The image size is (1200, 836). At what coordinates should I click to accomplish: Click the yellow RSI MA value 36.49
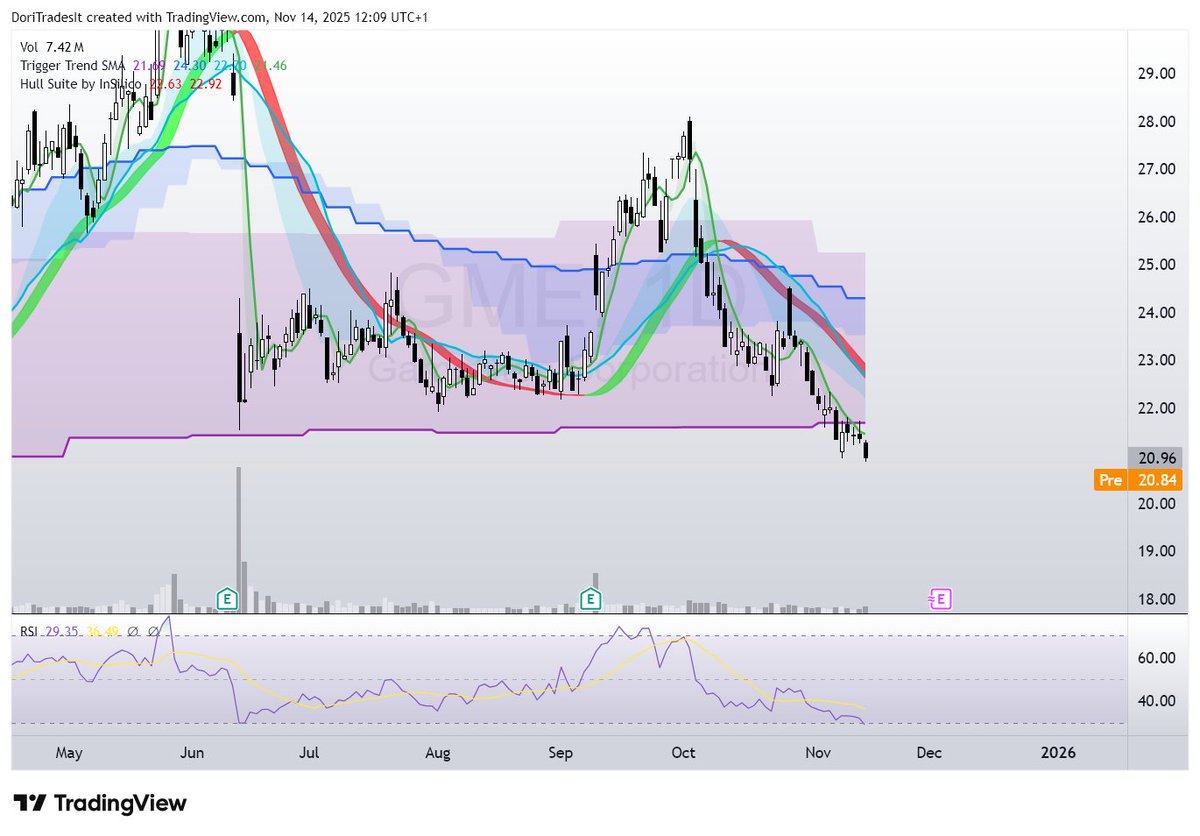tap(103, 631)
